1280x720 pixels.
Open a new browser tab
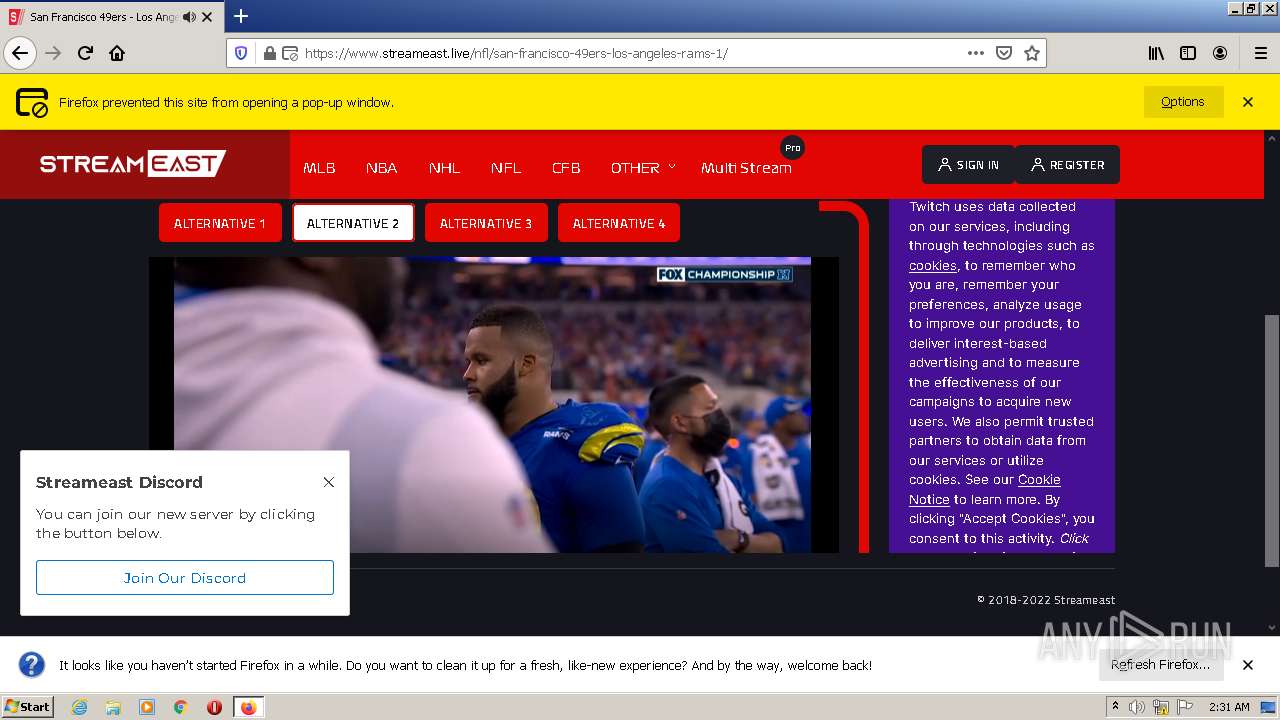coord(241,16)
